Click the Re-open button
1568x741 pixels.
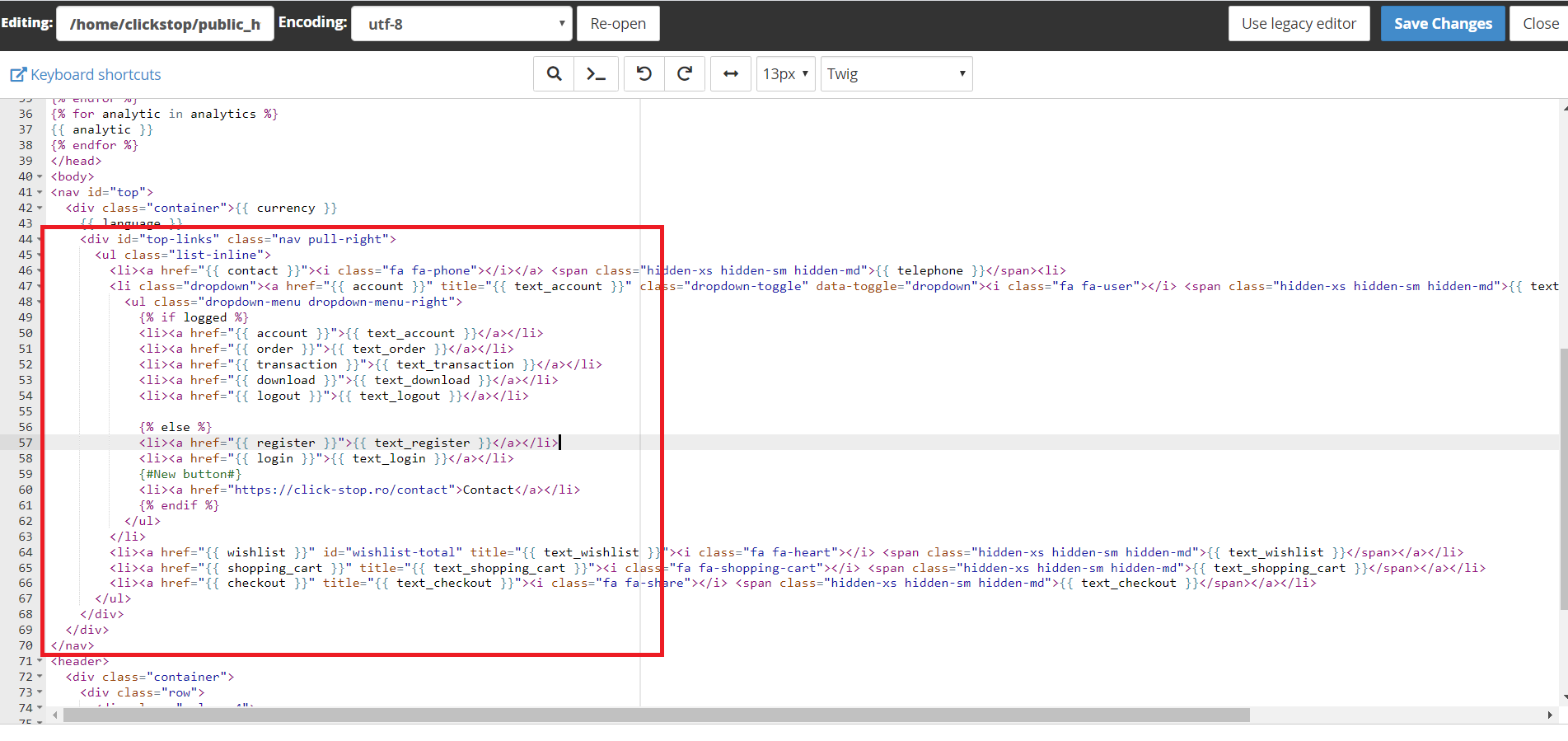tap(618, 24)
